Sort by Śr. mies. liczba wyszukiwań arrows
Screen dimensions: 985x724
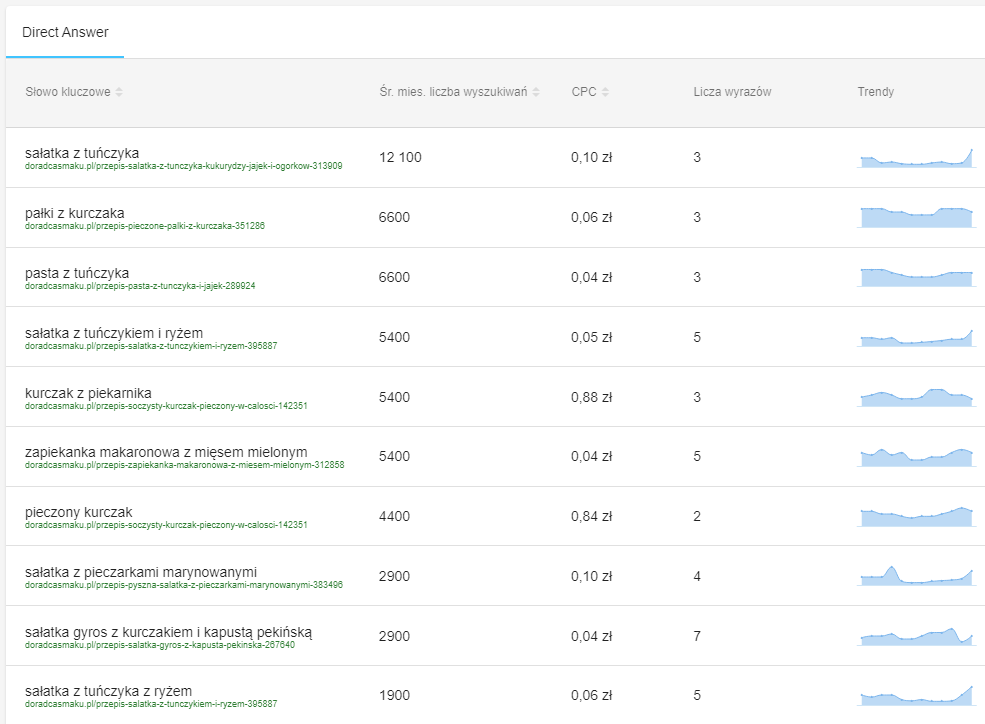point(536,93)
